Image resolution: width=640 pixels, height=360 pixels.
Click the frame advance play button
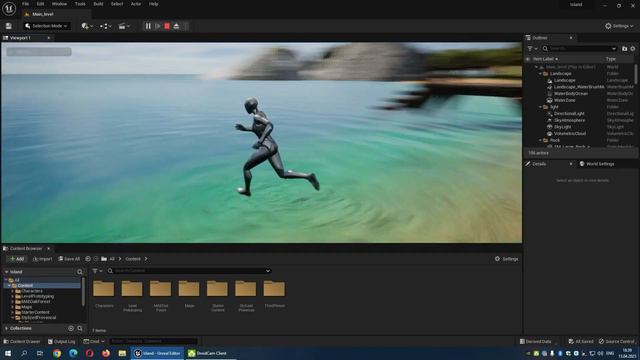tap(158, 26)
